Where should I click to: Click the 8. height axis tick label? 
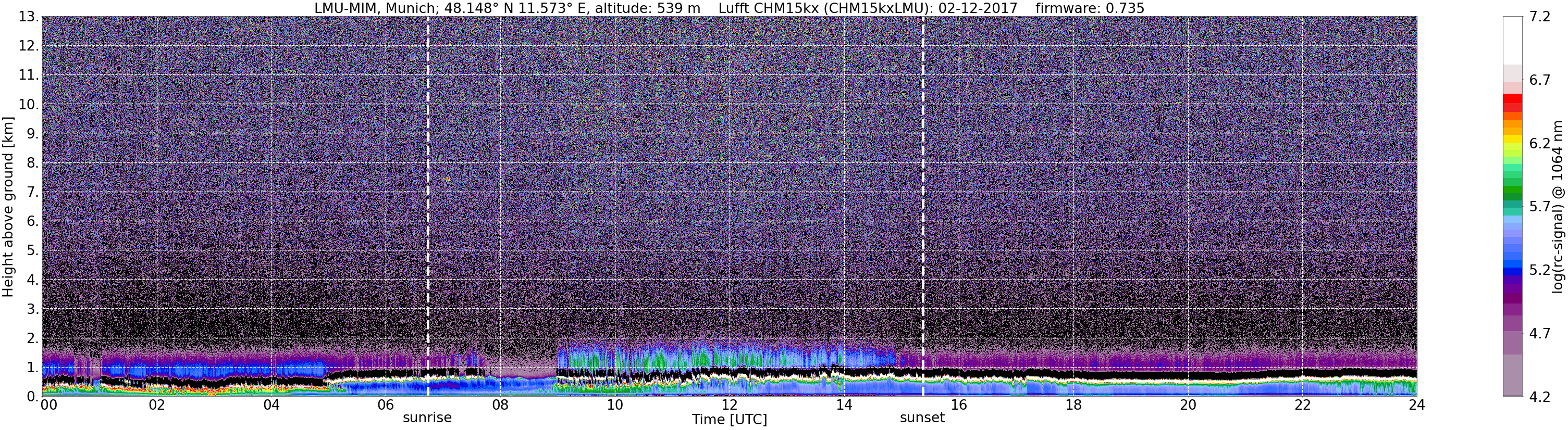click(x=32, y=163)
